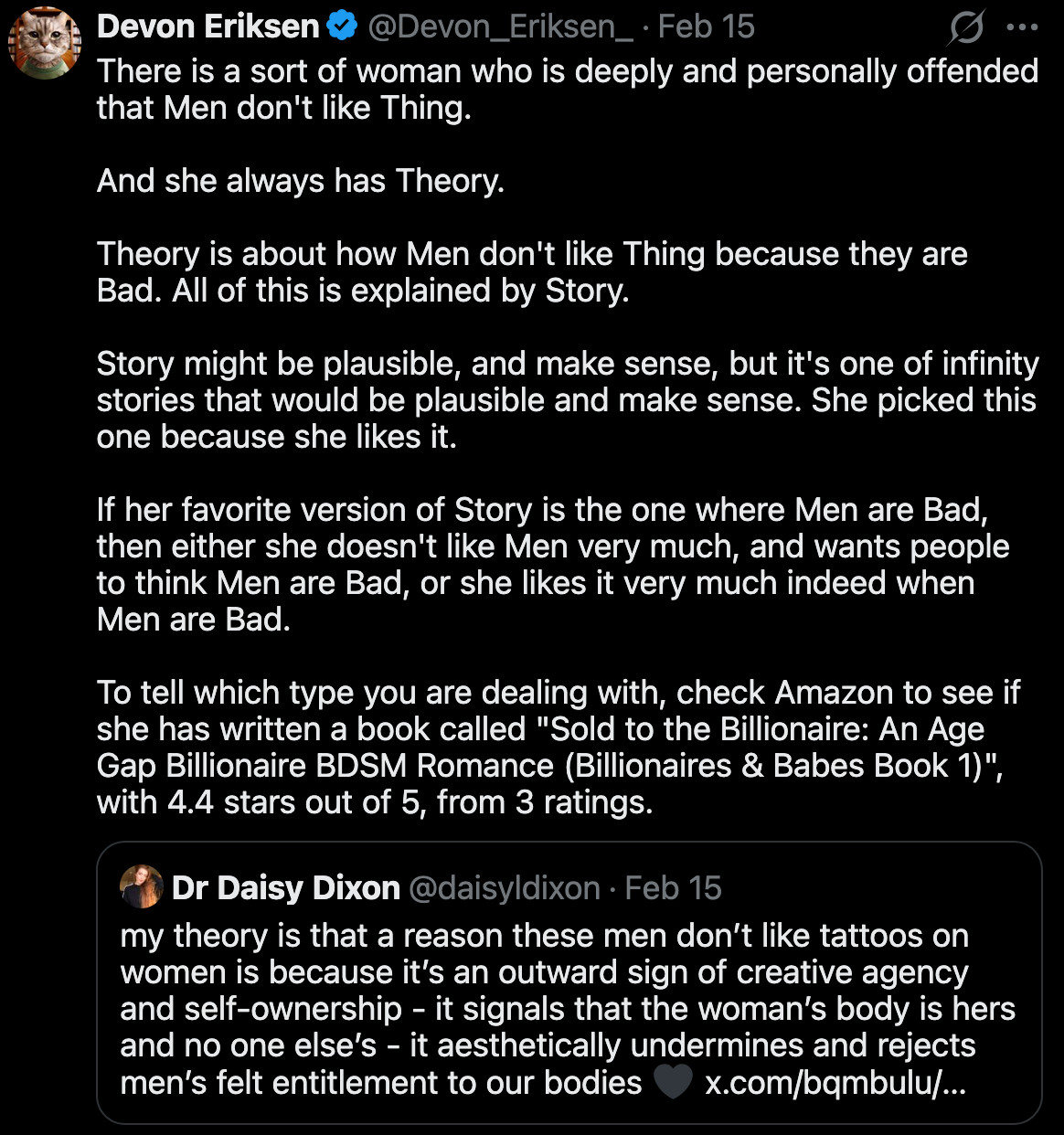
Task: Click the quoted tweet's Feb 15 date
Action: (x=673, y=888)
